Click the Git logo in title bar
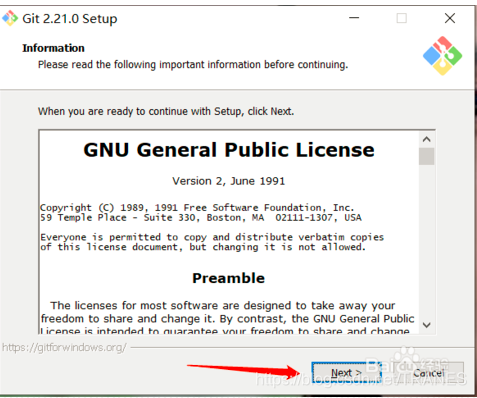The image size is (477, 398). [x=10, y=18]
